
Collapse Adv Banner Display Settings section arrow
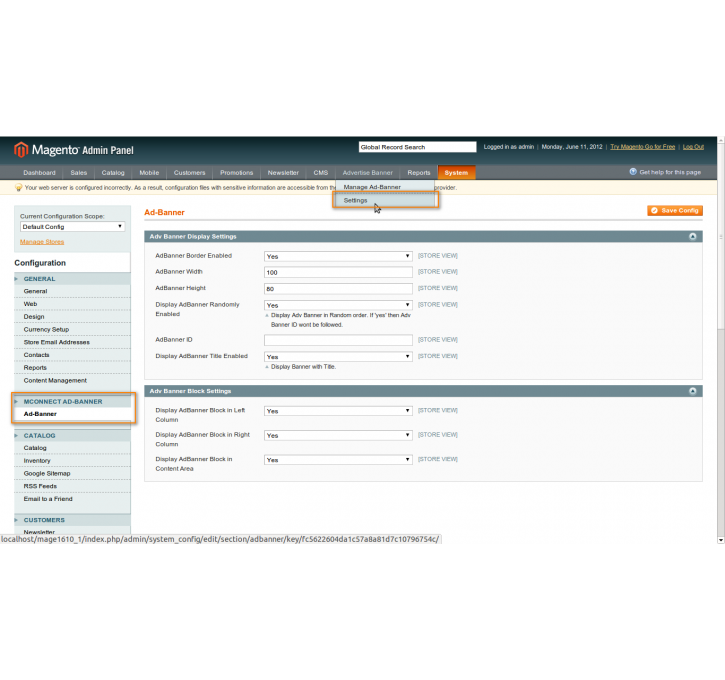pyautogui.click(x=692, y=236)
